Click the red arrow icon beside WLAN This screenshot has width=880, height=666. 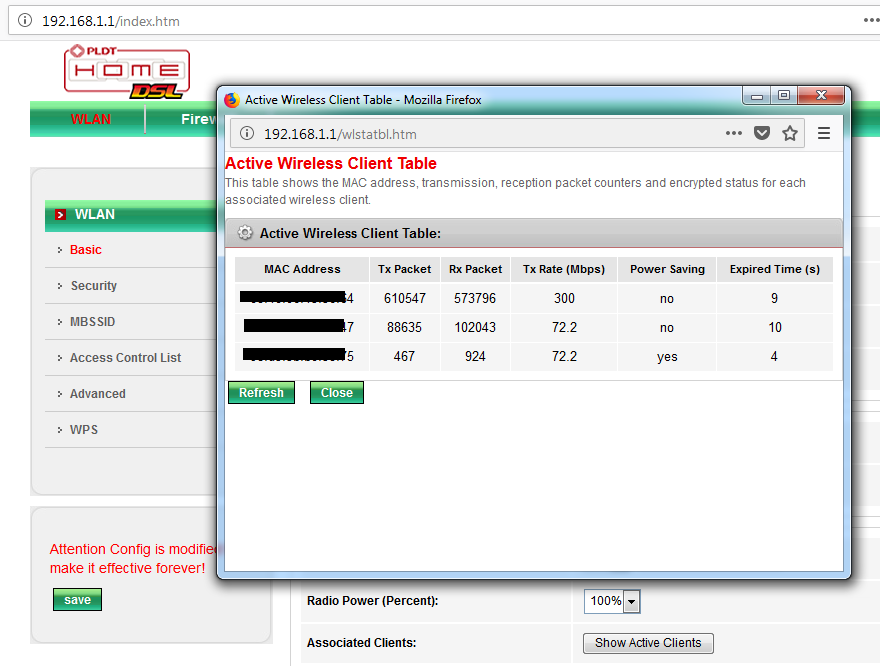click(x=60, y=214)
